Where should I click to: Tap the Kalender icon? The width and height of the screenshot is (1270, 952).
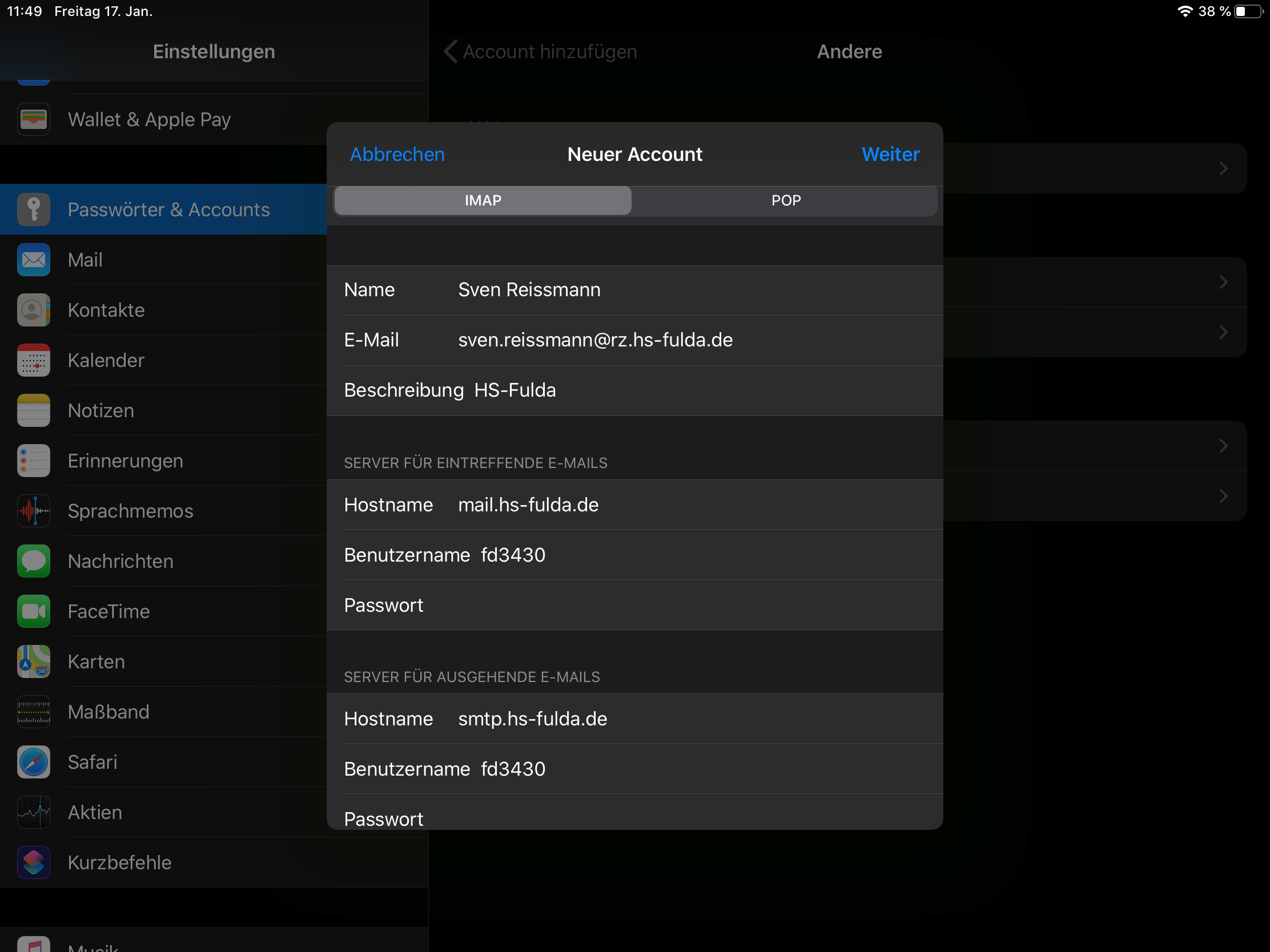(33, 360)
